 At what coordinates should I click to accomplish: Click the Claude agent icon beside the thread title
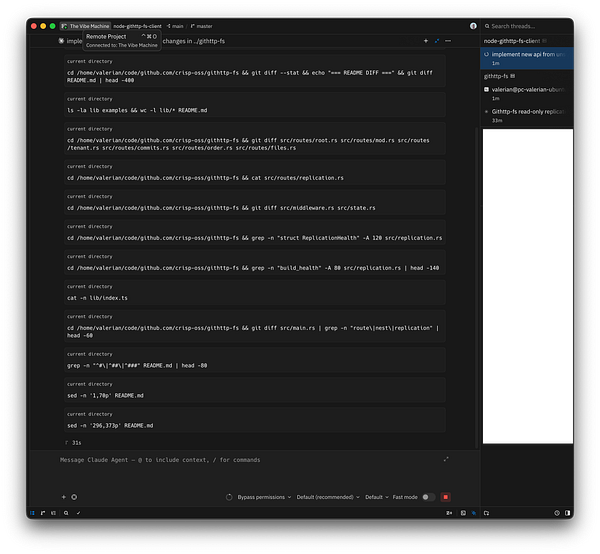(61, 41)
